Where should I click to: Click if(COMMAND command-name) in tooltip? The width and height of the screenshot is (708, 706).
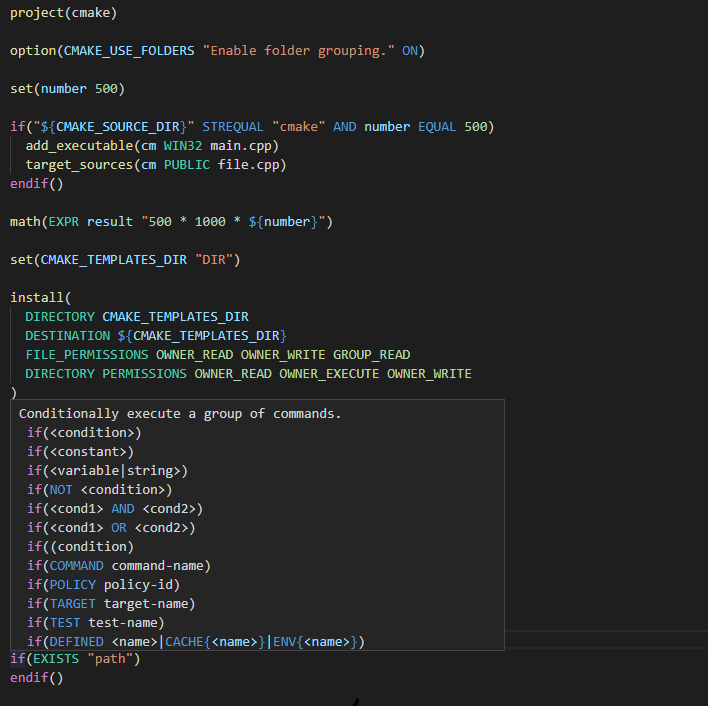119,565
